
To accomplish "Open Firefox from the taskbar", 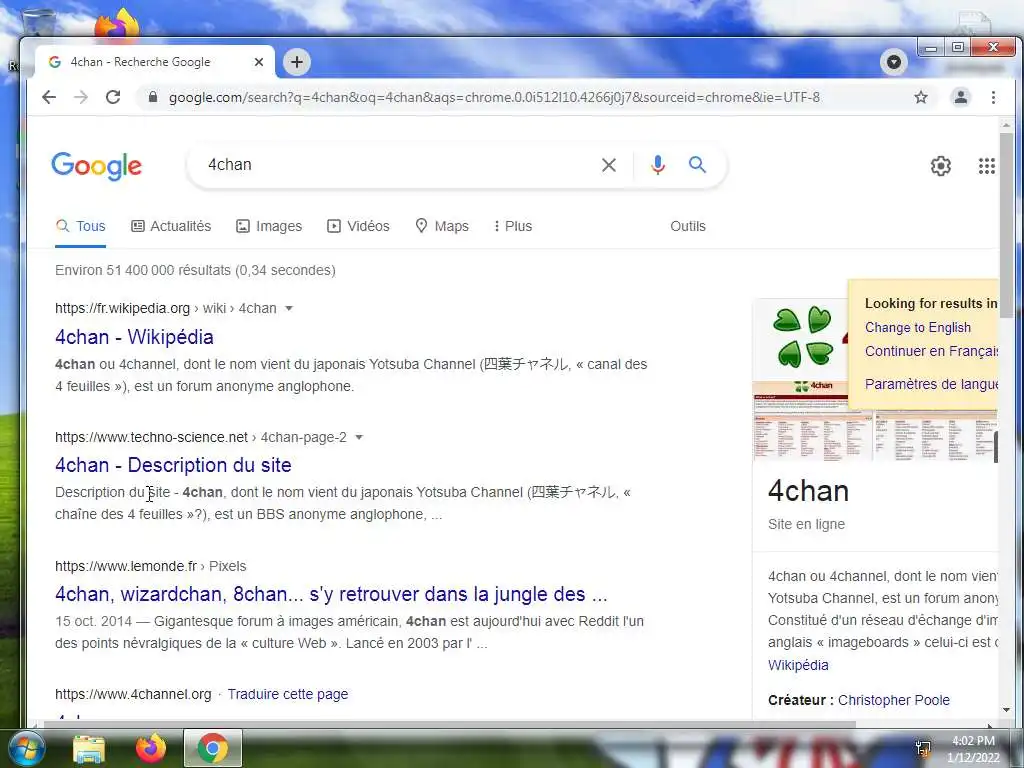I will click(150, 748).
